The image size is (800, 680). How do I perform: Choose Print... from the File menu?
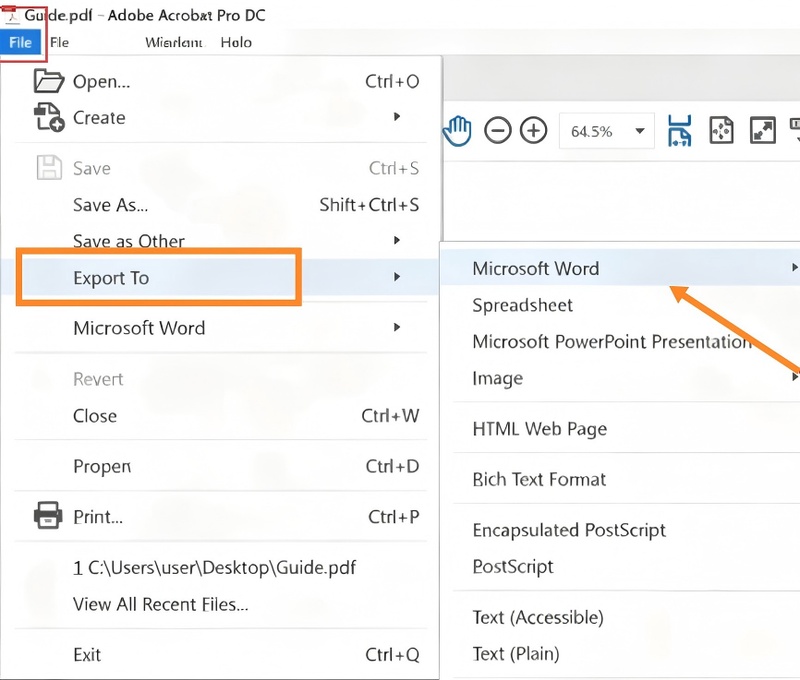[220, 517]
